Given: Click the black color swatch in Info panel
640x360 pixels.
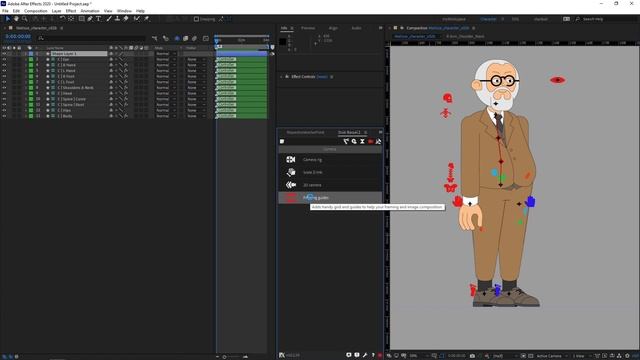Looking at the screenshot, I should coord(282,41).
